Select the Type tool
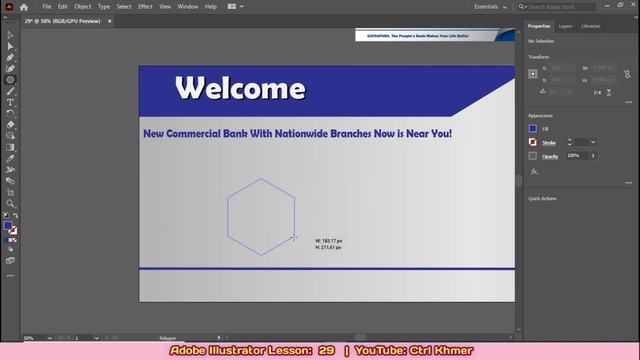 (10, 102)
